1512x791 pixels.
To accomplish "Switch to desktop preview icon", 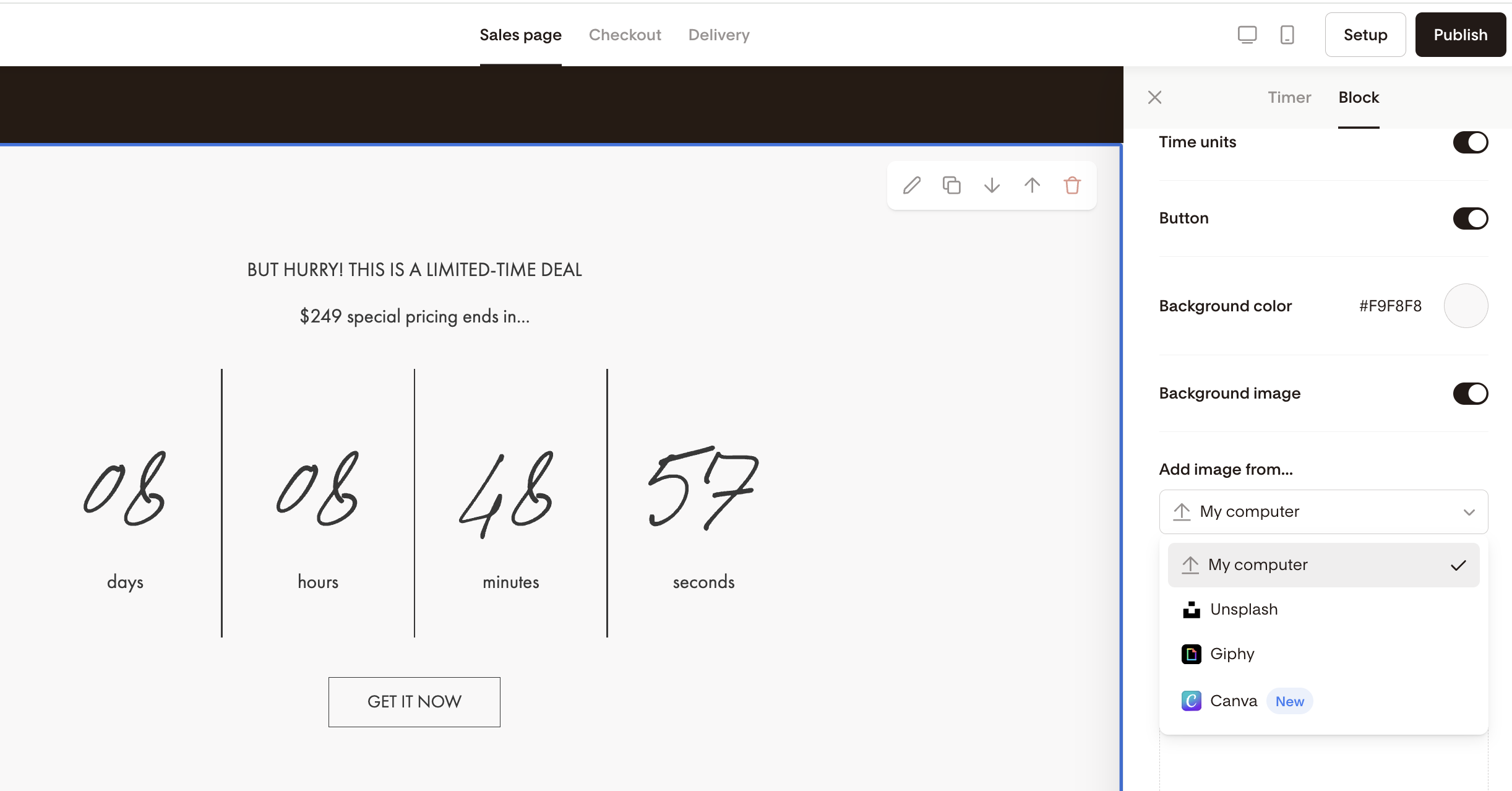I will pos(1247,35).
